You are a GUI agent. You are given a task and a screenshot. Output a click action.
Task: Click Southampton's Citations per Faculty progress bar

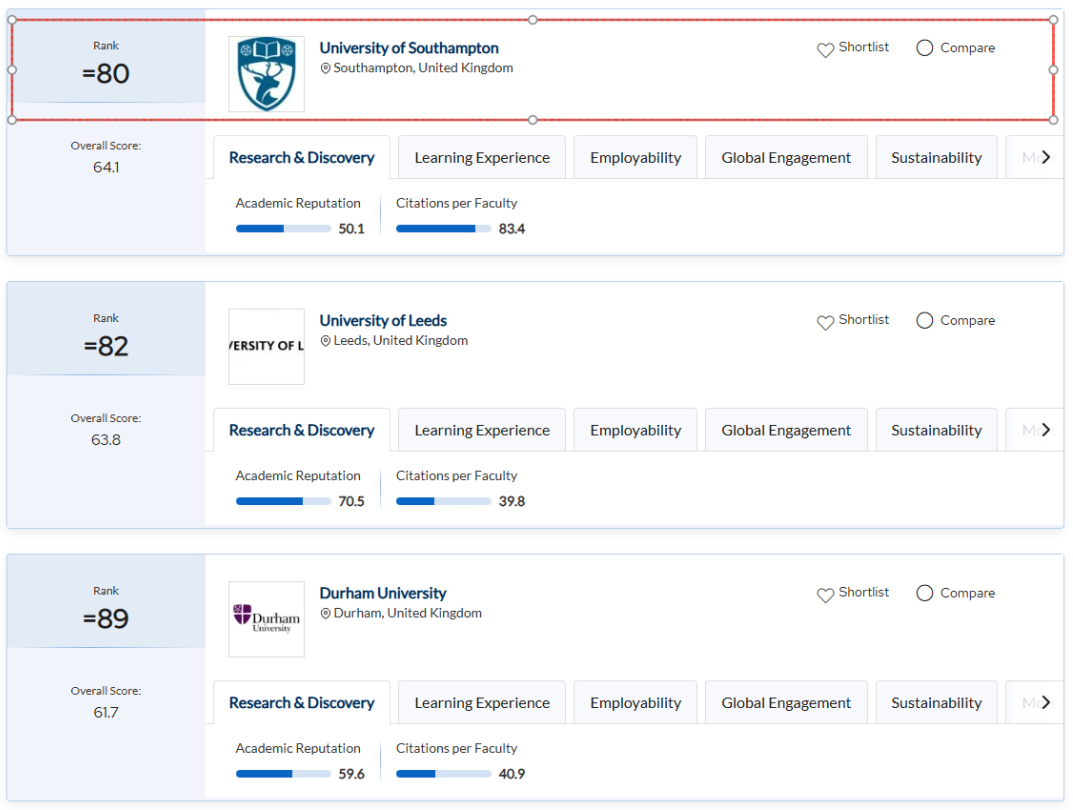tap(443, 228)
